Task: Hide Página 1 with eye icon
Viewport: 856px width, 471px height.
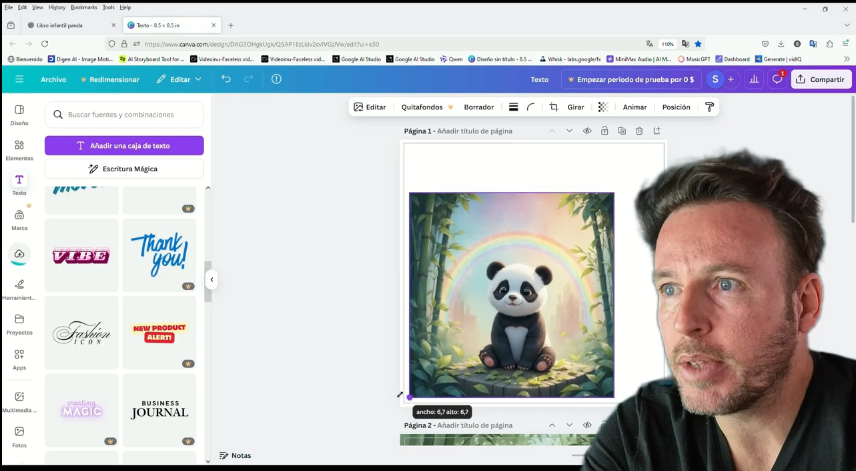Action: (587, 131)
